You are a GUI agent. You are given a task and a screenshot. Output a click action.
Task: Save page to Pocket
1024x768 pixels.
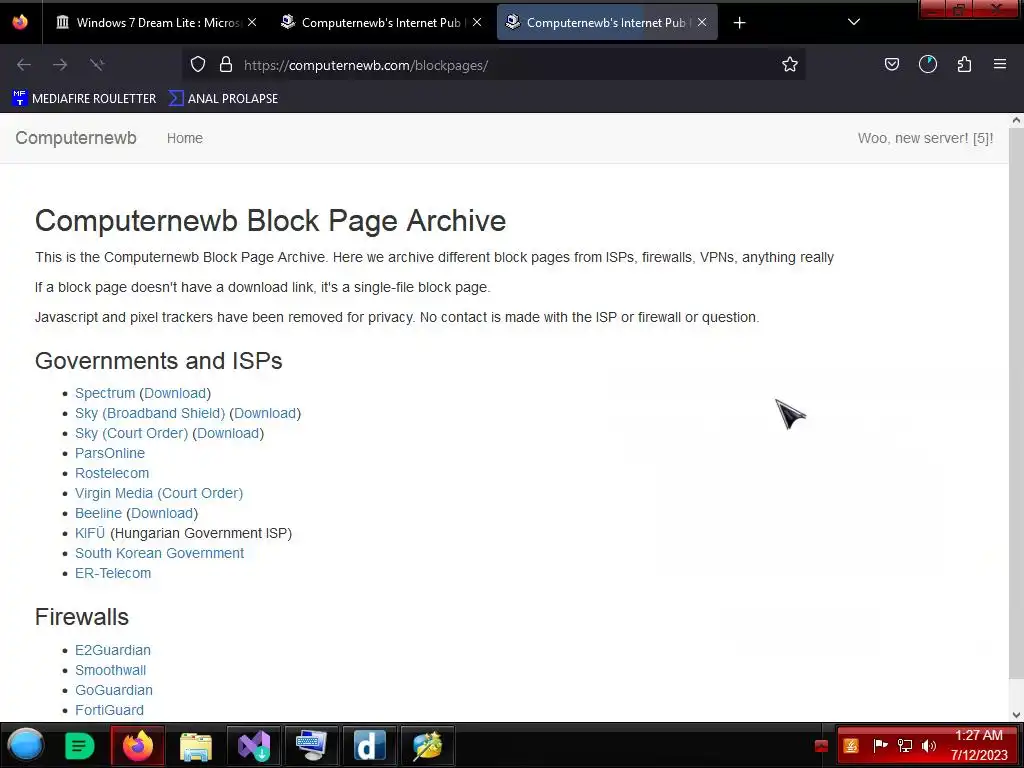coord(891,65)
